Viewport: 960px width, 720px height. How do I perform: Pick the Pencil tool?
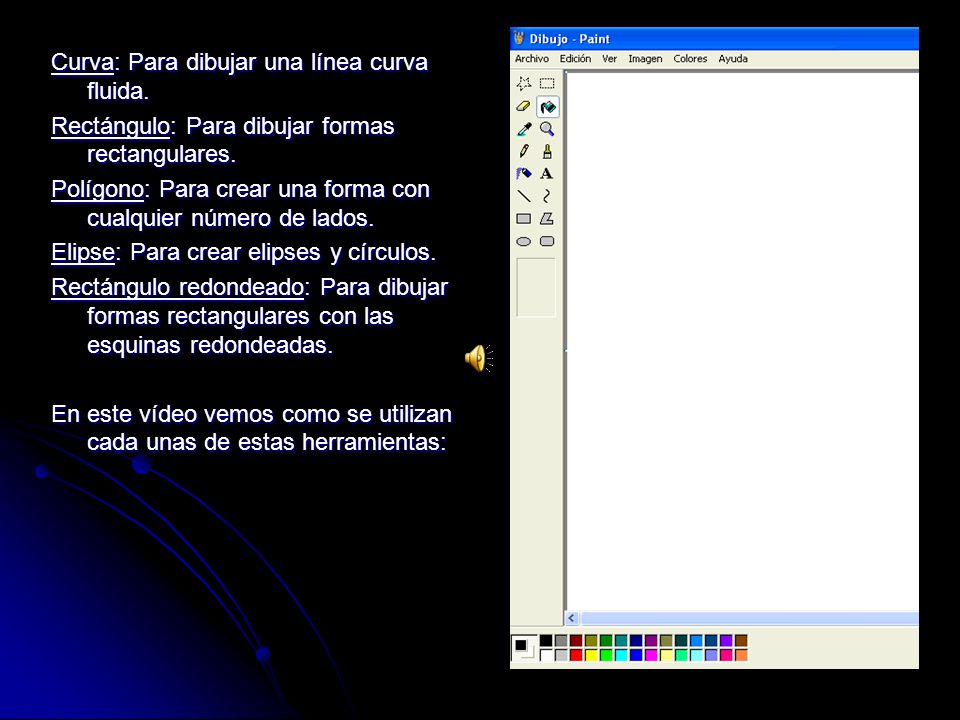tap(524, 151)
